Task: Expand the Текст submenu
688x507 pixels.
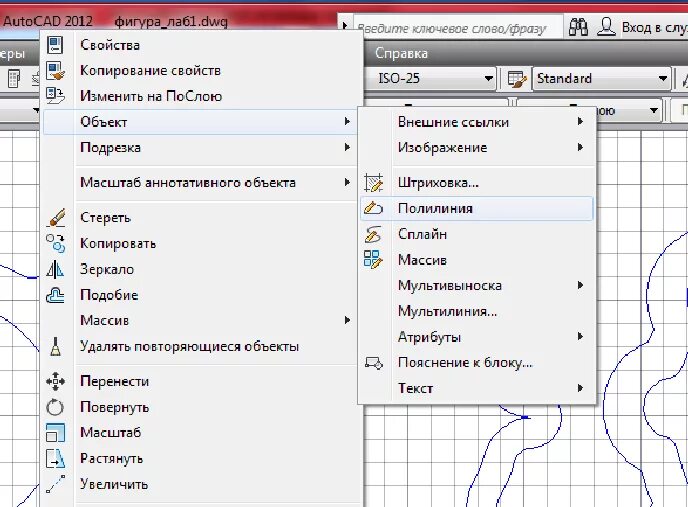Action: [580, 388]
